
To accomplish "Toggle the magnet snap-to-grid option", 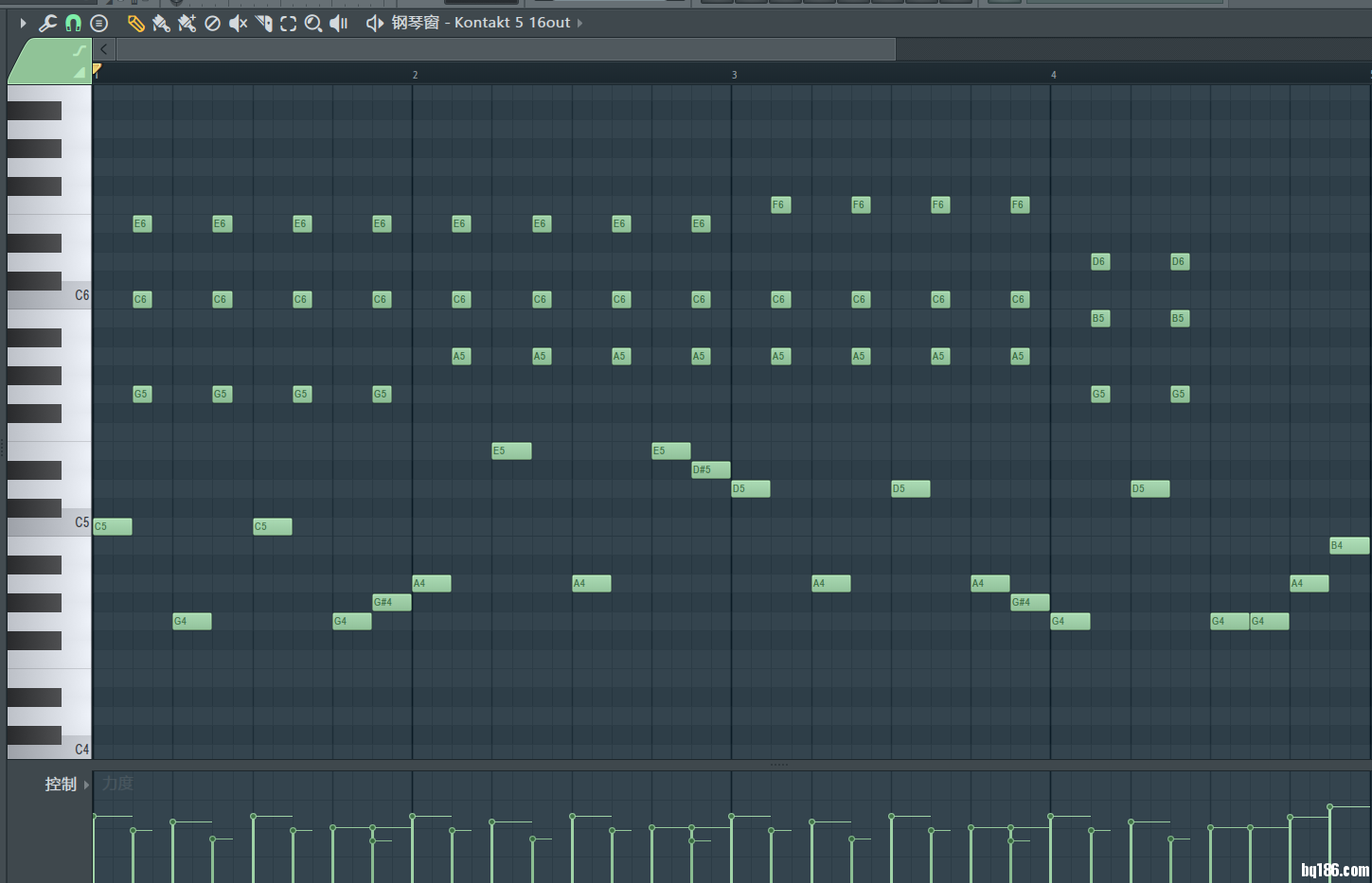I will [73, 23].
